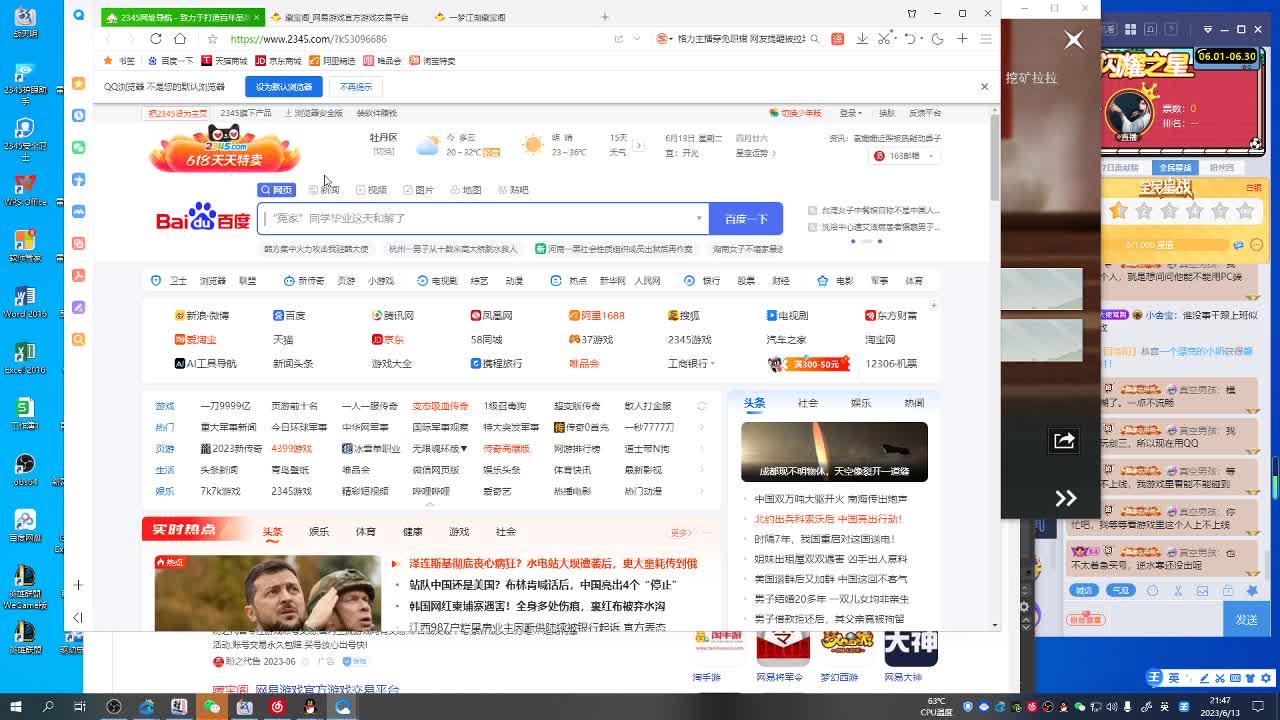Open WPS Office desktop shortcut
The image size is (1280, 720).
pyautogui.click(x=25, y=189)
